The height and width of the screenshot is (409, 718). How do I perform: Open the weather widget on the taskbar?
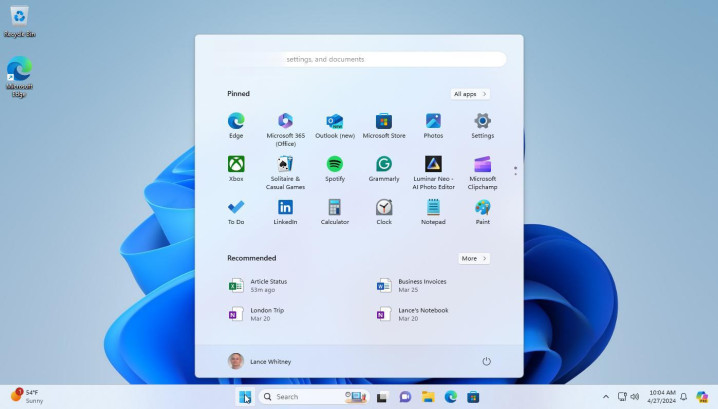click(27, 396)
